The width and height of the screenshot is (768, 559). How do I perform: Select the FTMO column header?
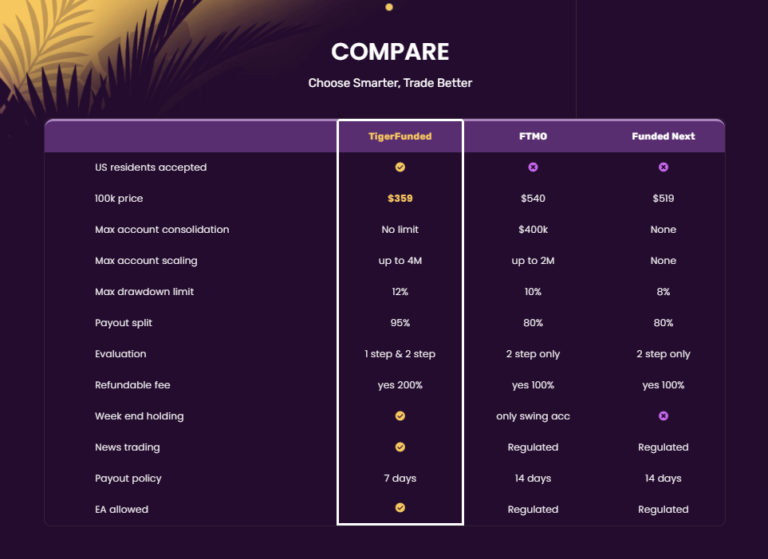click(x=533, y=136)
